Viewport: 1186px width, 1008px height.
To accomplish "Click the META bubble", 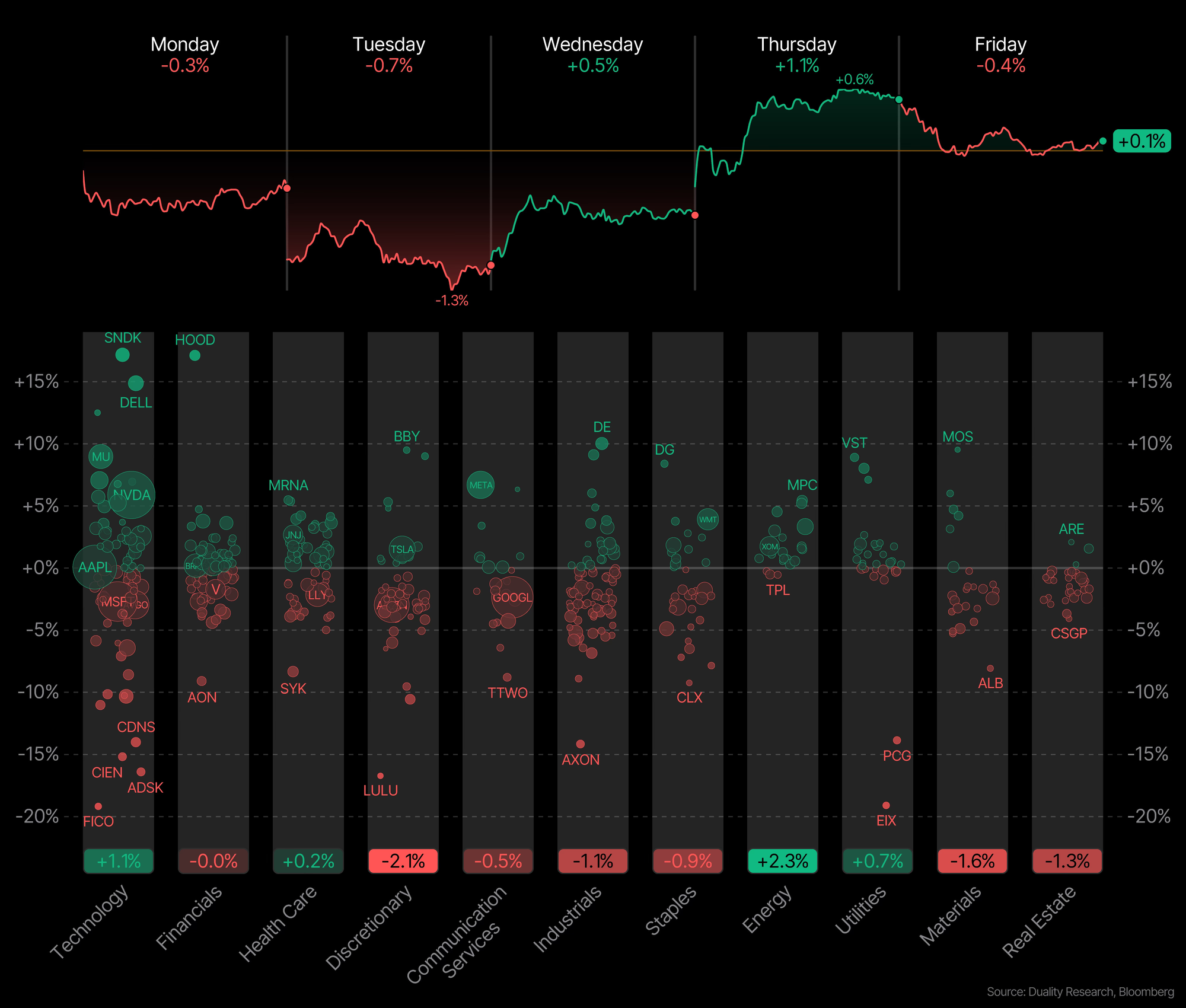I will (481, 485).
